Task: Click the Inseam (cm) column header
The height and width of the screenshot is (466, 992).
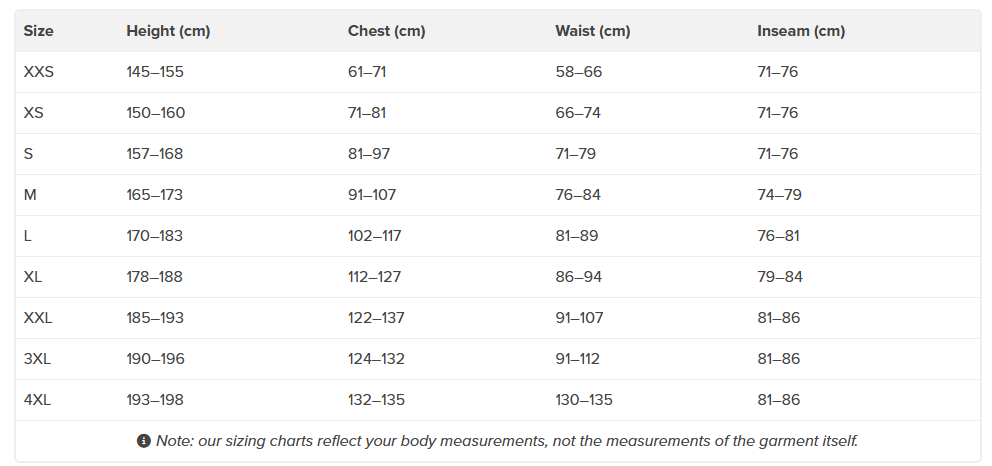Action: click(x=801, y=31)
